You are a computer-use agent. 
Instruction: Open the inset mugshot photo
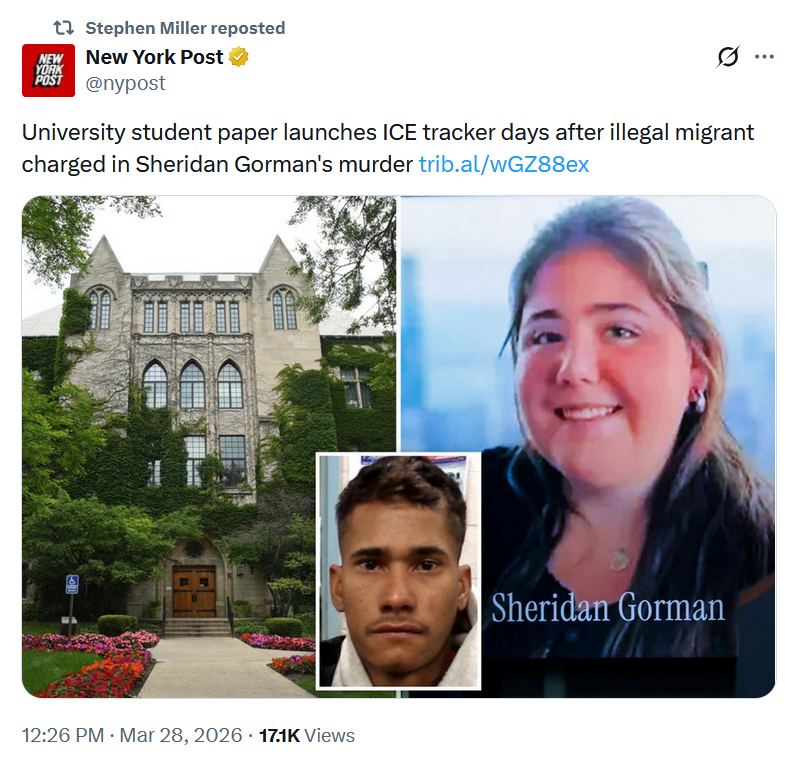[399, 571]
